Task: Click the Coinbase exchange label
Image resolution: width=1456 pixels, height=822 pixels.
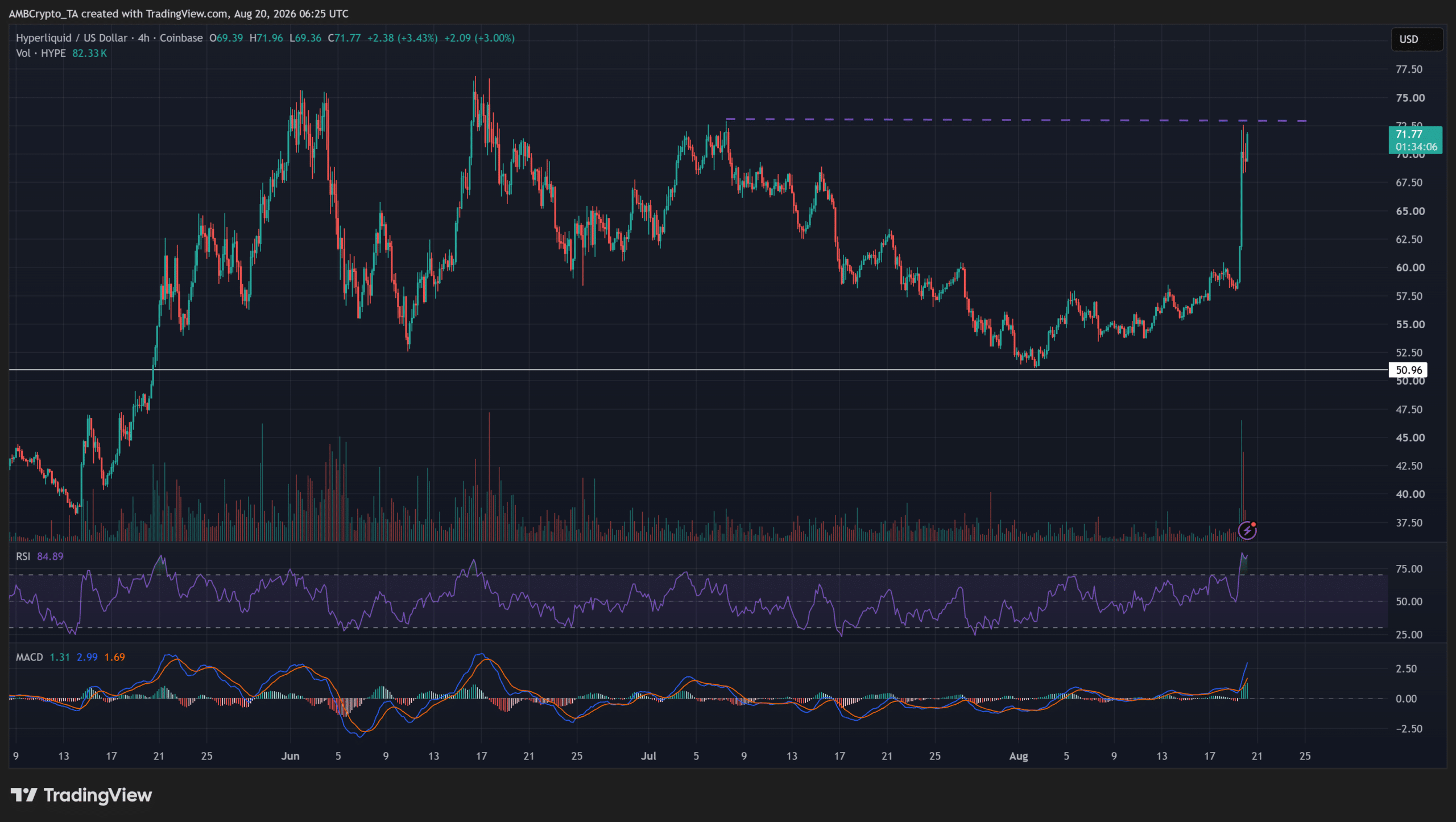Action: pos(181,38)
